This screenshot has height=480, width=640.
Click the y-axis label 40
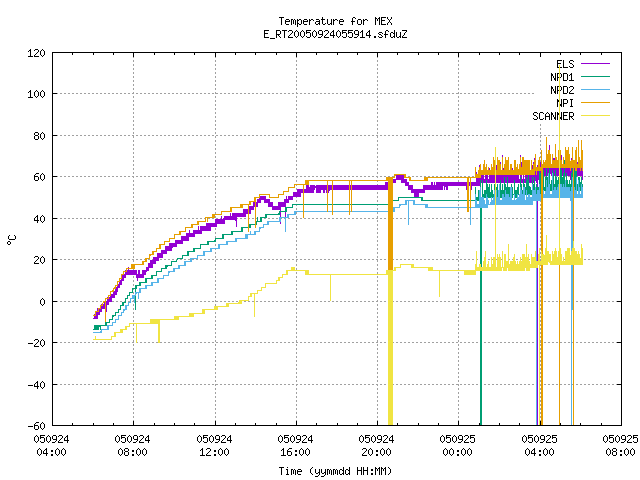click(x=39, y=219)
